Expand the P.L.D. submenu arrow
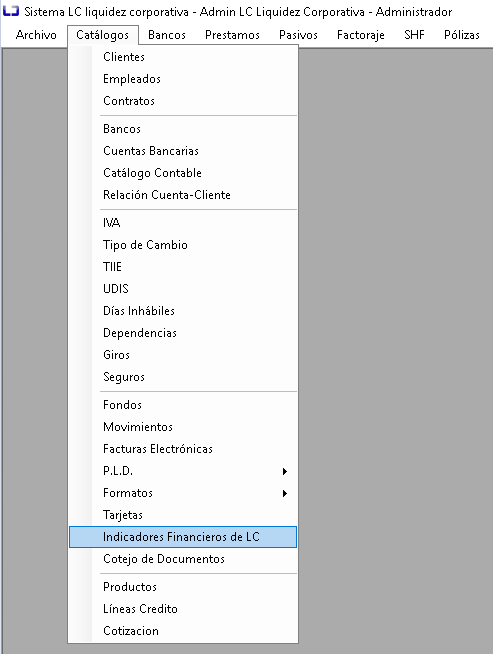Image resolution: width=493 pixels, height=654 pixels. coord(284,471)
